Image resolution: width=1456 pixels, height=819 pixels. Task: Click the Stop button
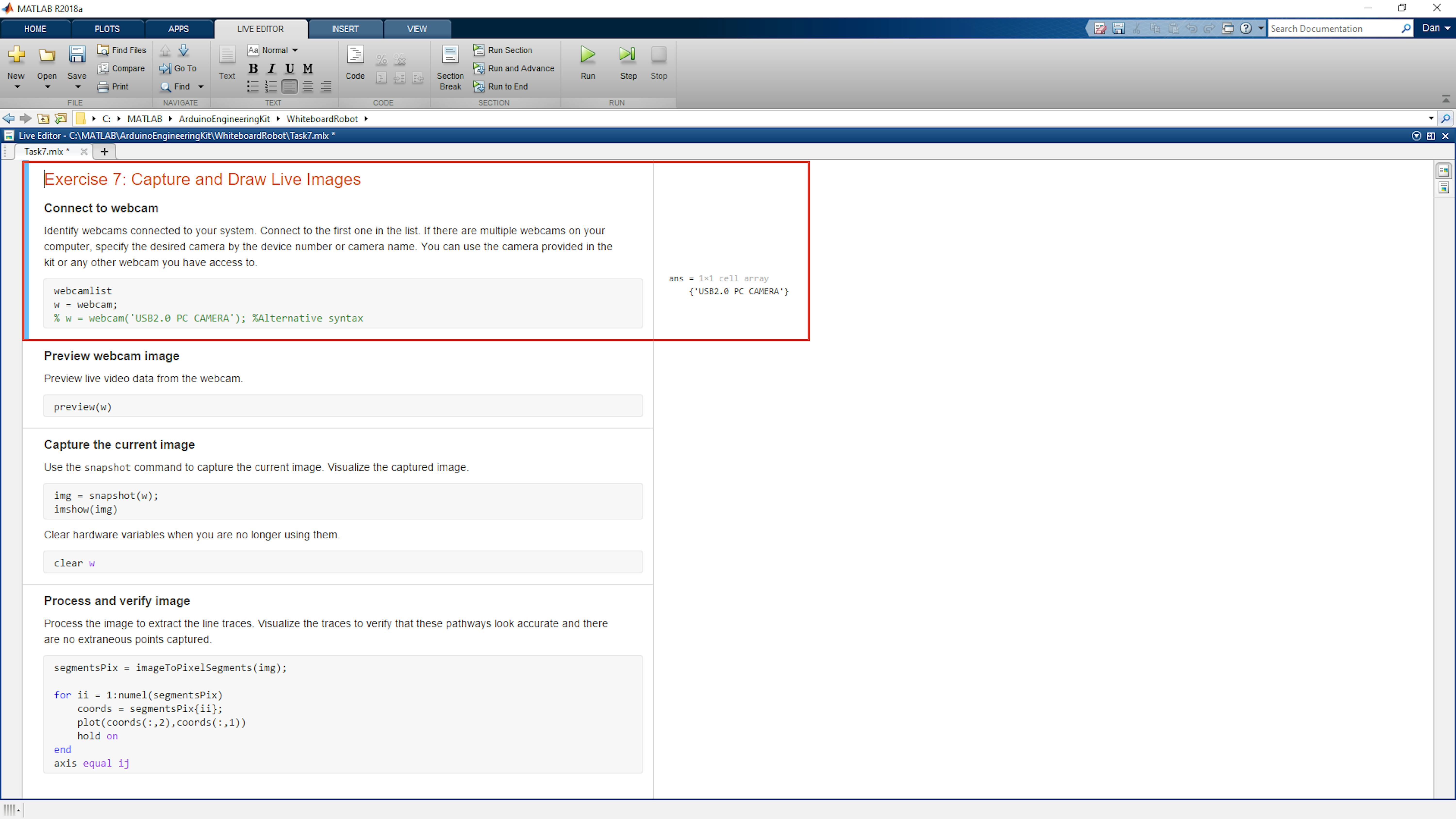click(659, 63)
